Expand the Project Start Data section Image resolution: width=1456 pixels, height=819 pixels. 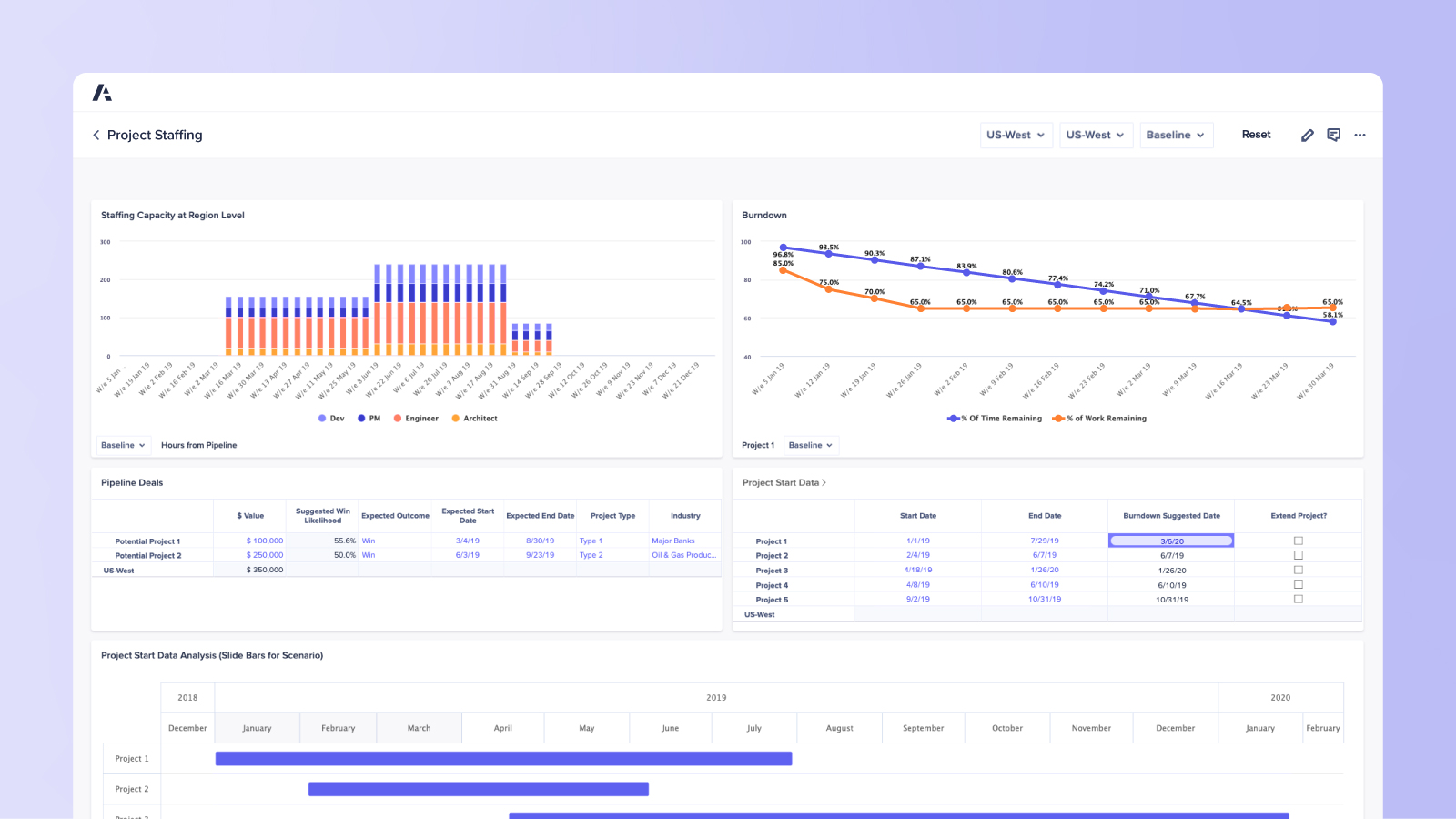pos(824,482)
